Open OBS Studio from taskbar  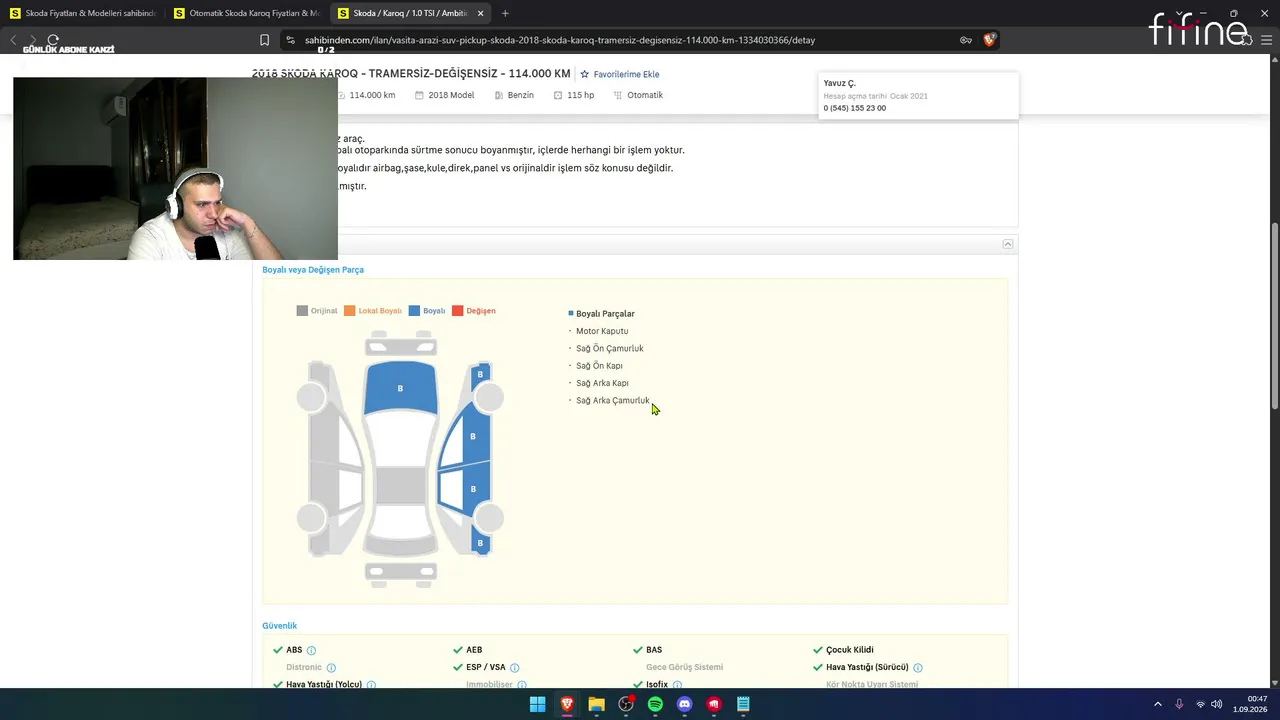pyautogui.click(x=626, y=704)
